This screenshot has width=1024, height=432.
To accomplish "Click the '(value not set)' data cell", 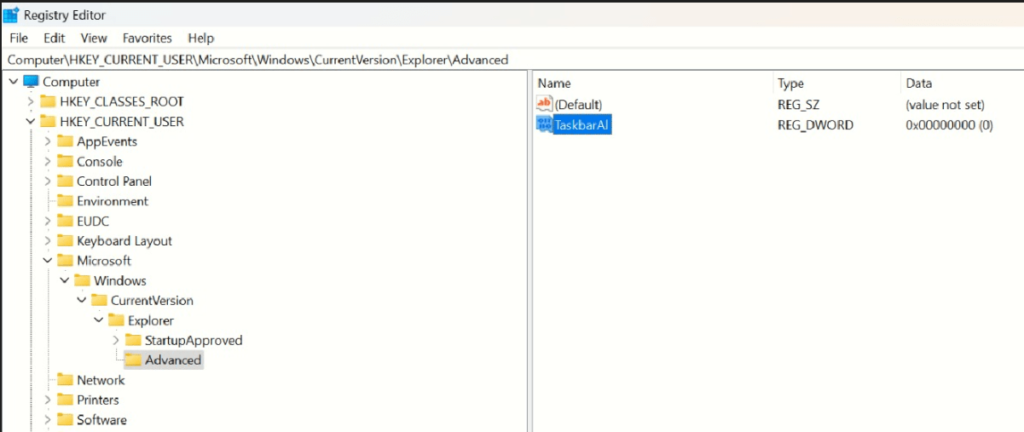I will [x=945, y=104].
